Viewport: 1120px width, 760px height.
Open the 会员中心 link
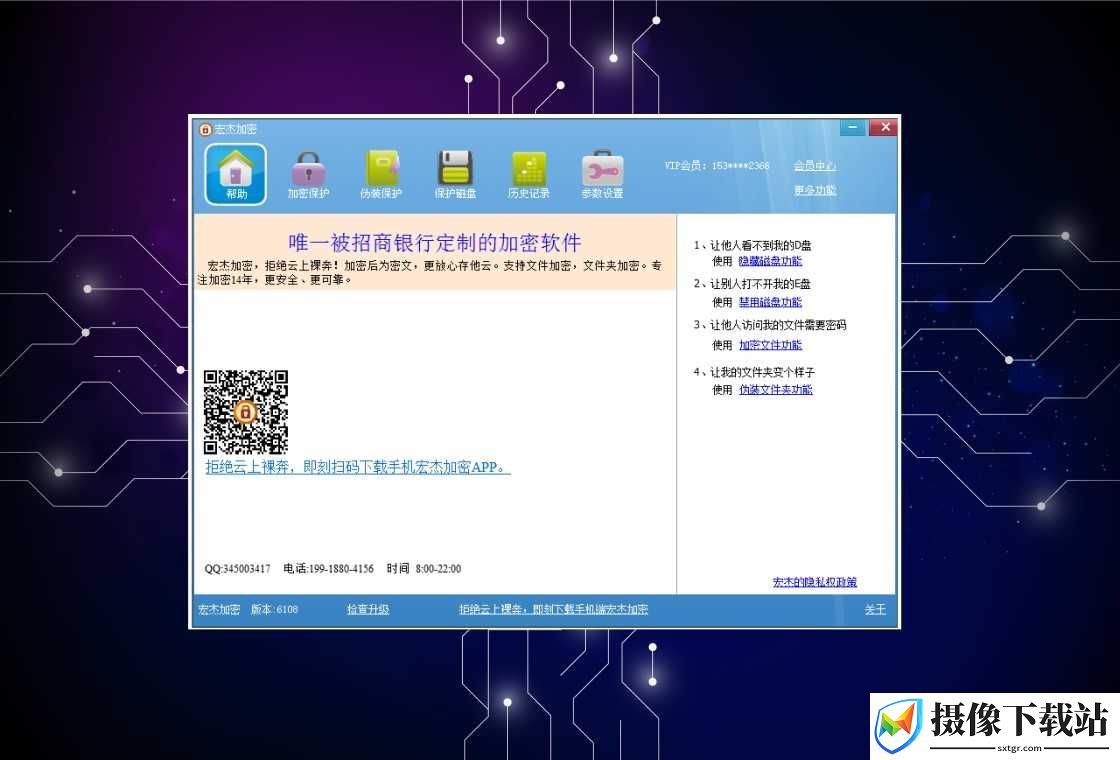tap(815, 166)
